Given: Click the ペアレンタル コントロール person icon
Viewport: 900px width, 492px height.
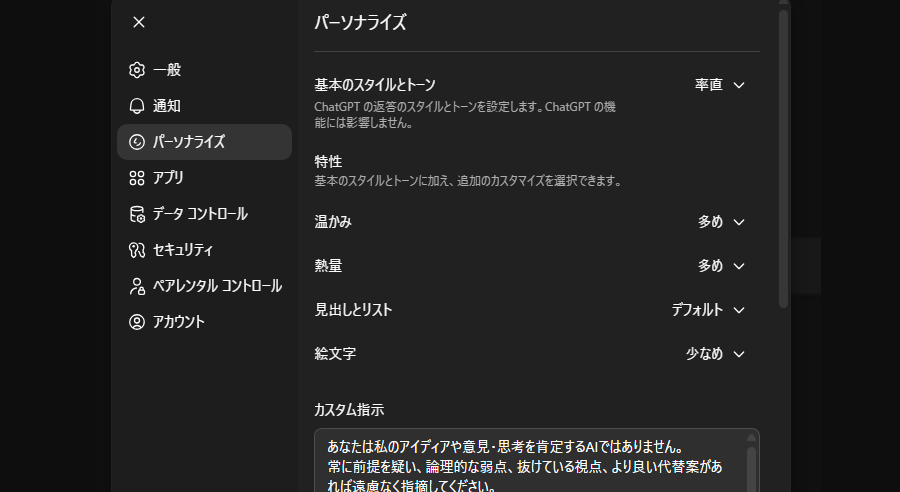Looking at the screenshot, I should pyautogui.click(x=137, y=286).
